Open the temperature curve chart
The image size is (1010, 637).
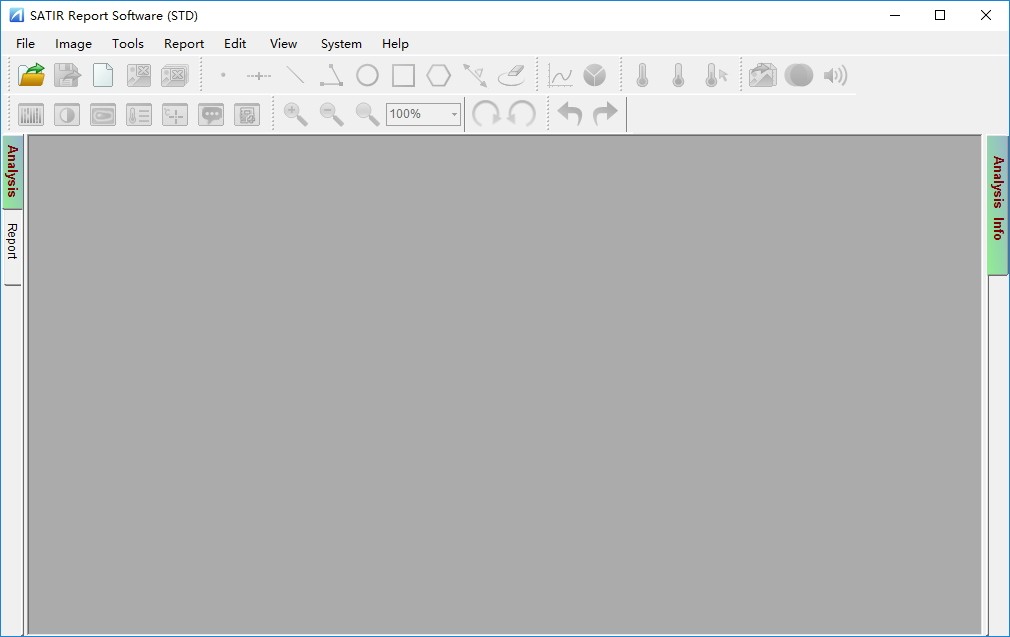click(561, 75)
